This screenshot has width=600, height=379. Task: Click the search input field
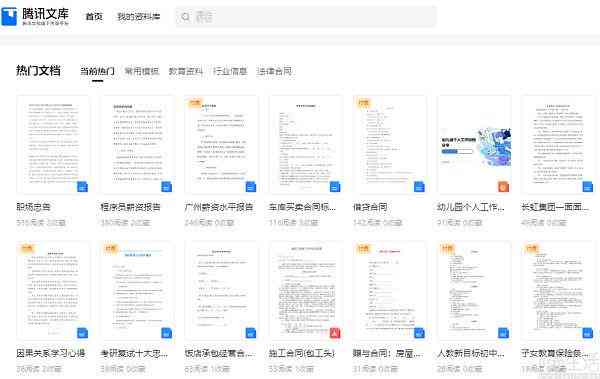point(305,17)
